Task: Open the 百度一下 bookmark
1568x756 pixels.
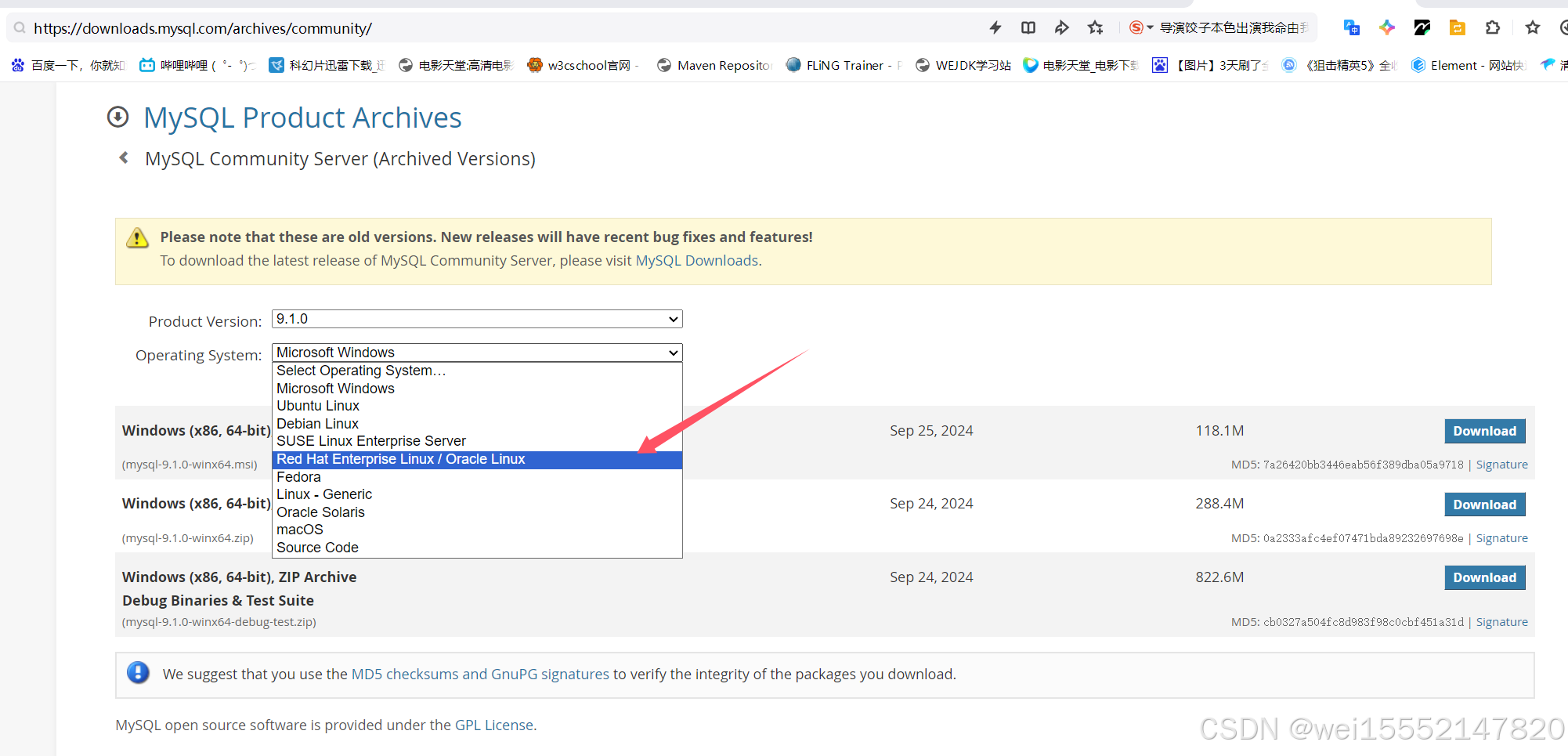Action: [68, 66]
